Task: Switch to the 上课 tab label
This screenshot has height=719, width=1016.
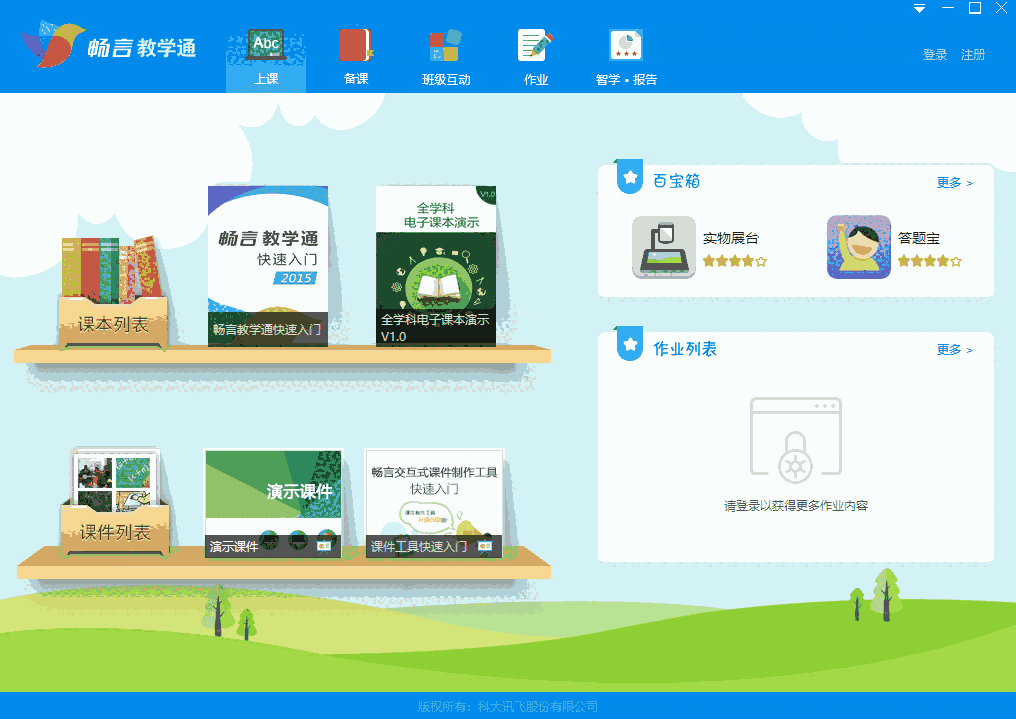Action: point(266,79)
